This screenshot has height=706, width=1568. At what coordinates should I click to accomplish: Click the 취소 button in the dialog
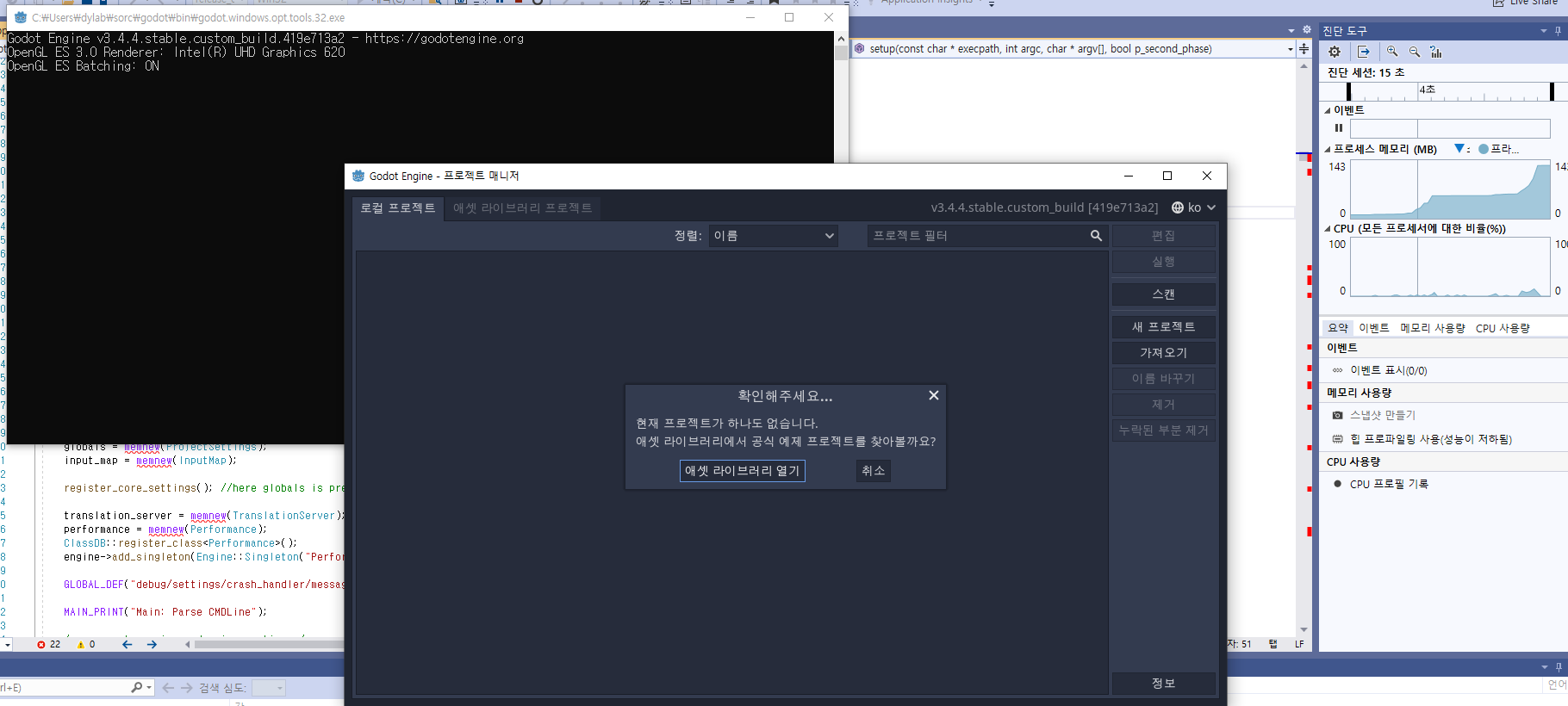tap(874, 471)
